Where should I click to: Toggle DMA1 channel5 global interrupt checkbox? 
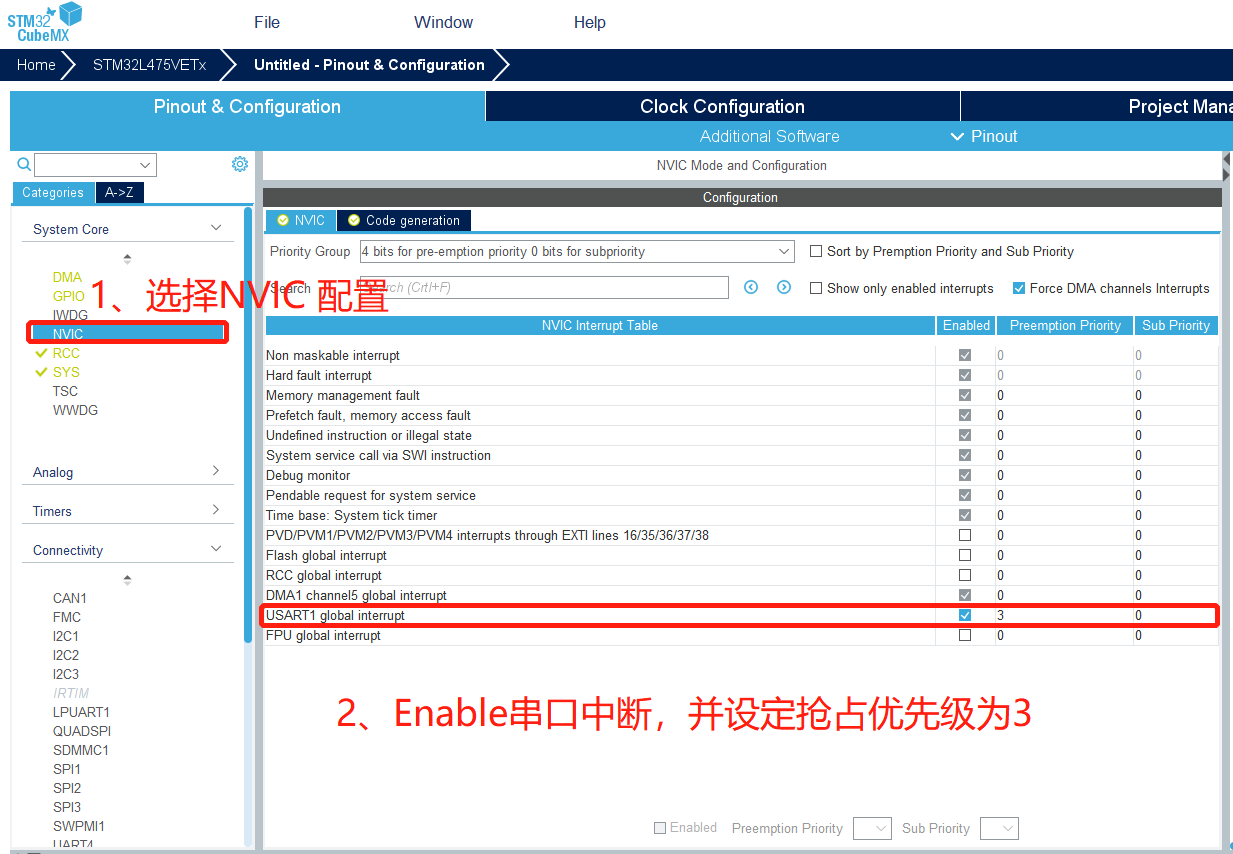point(965,595)
